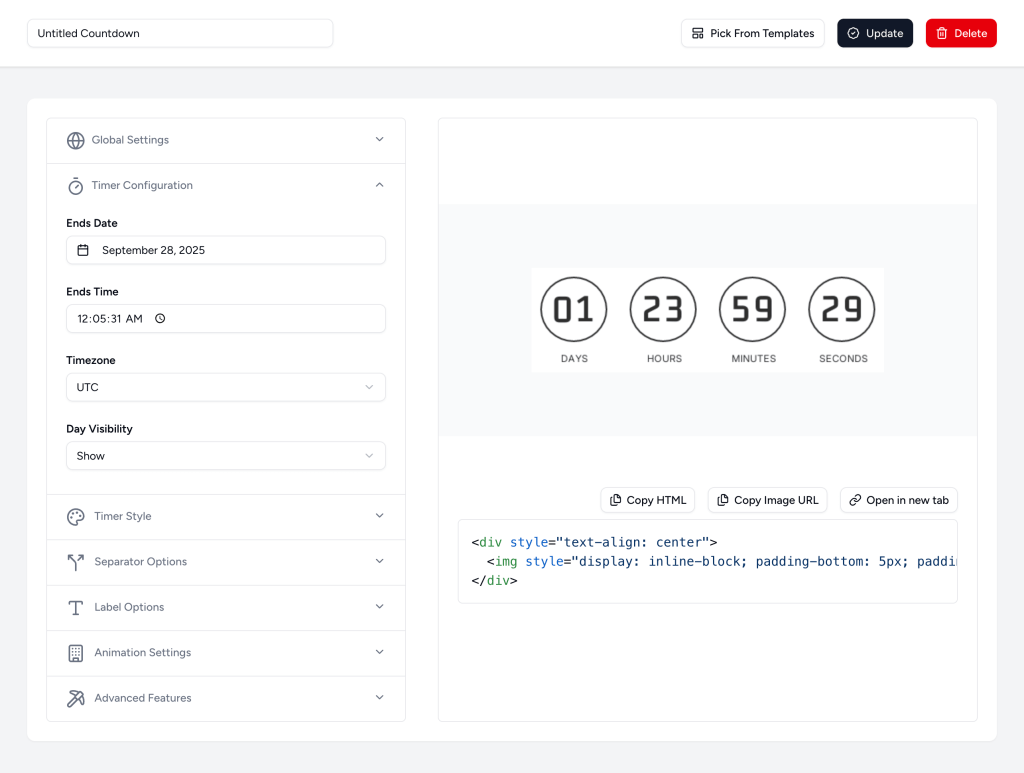Collapse the Timer Configuration section chevron

point(379,185)
